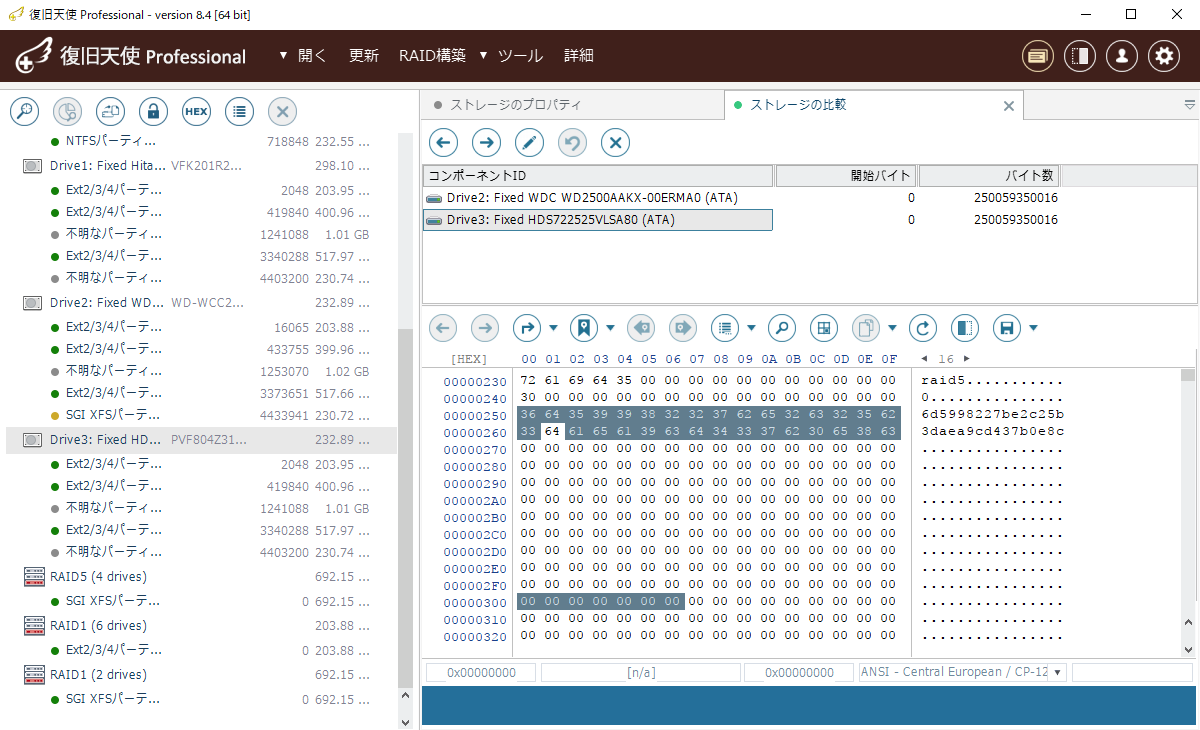Open the tab list dropdown at the tab bar's end
This screenshot has width=1200, height=730.
pyautogui.click(x=1190, y=104)
